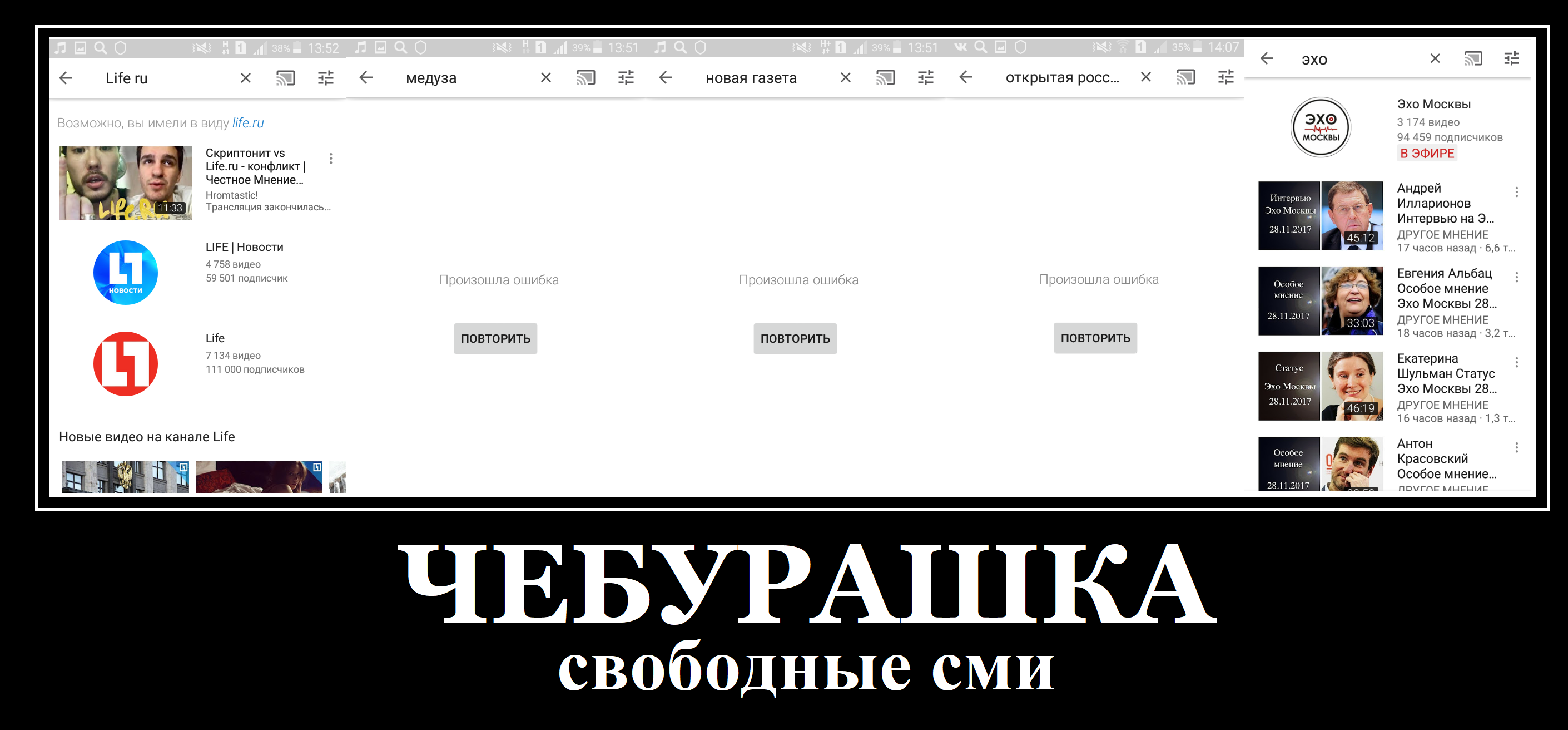Open options for Евгения Альбац video

coord(1517,278)
